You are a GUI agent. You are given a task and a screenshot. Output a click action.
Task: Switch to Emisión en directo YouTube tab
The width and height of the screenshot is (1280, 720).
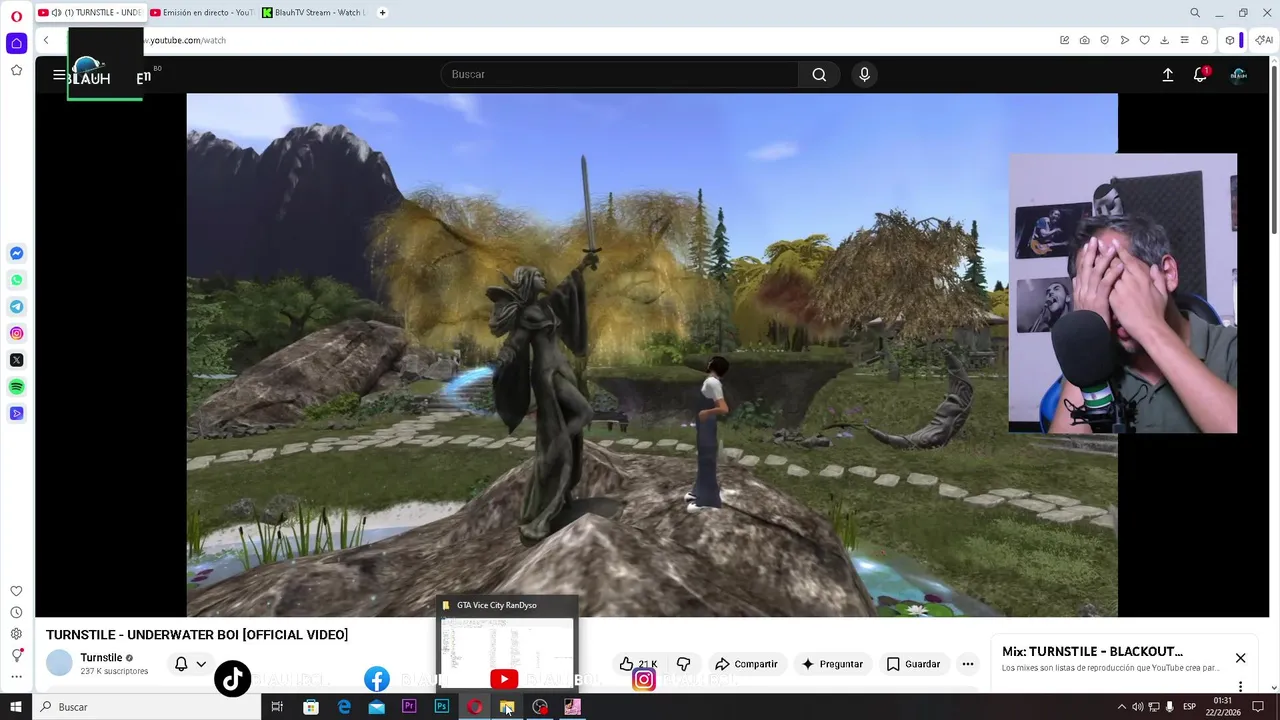coord(202,13)
